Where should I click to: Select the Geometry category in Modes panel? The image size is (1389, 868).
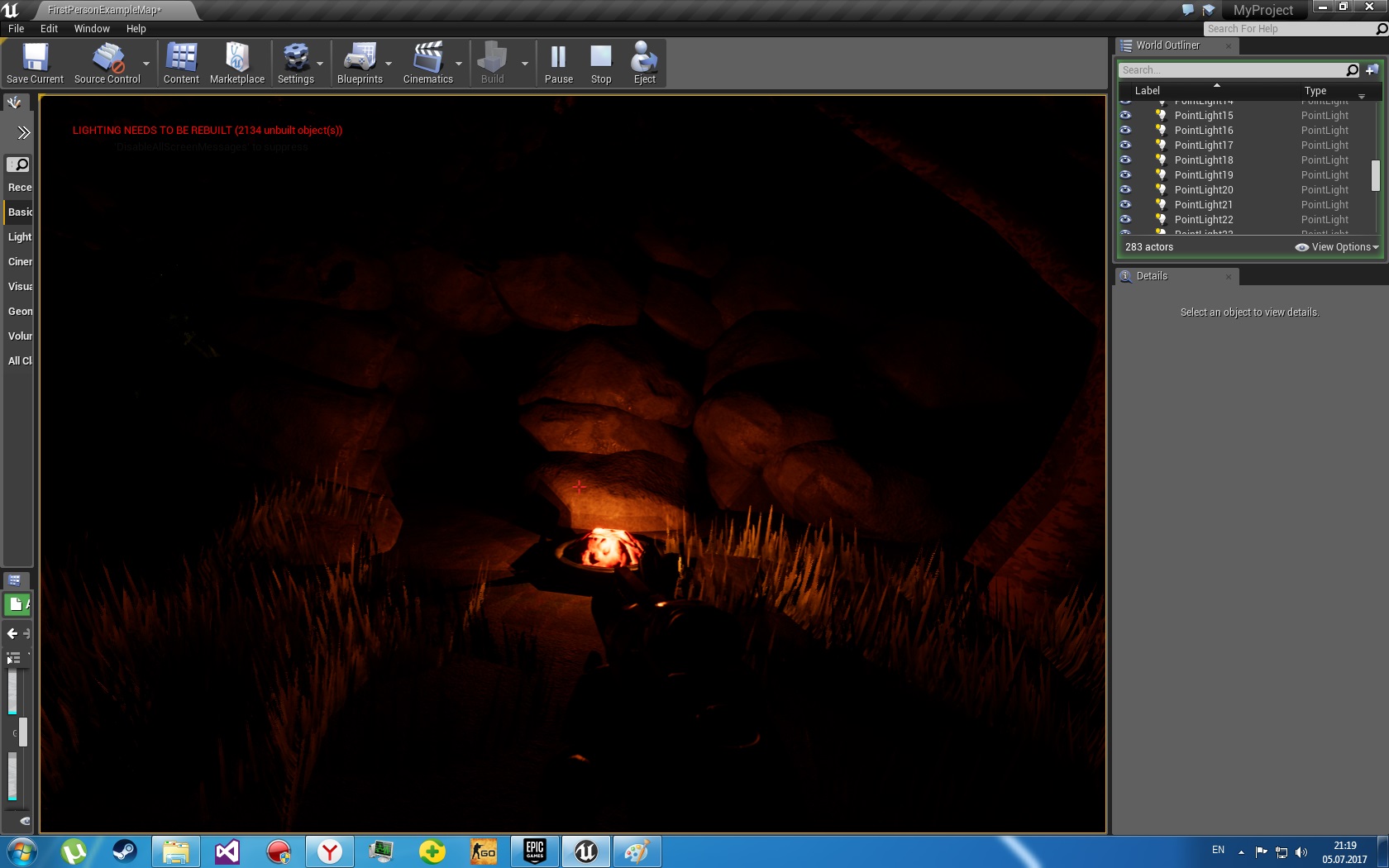coord(19,312)
